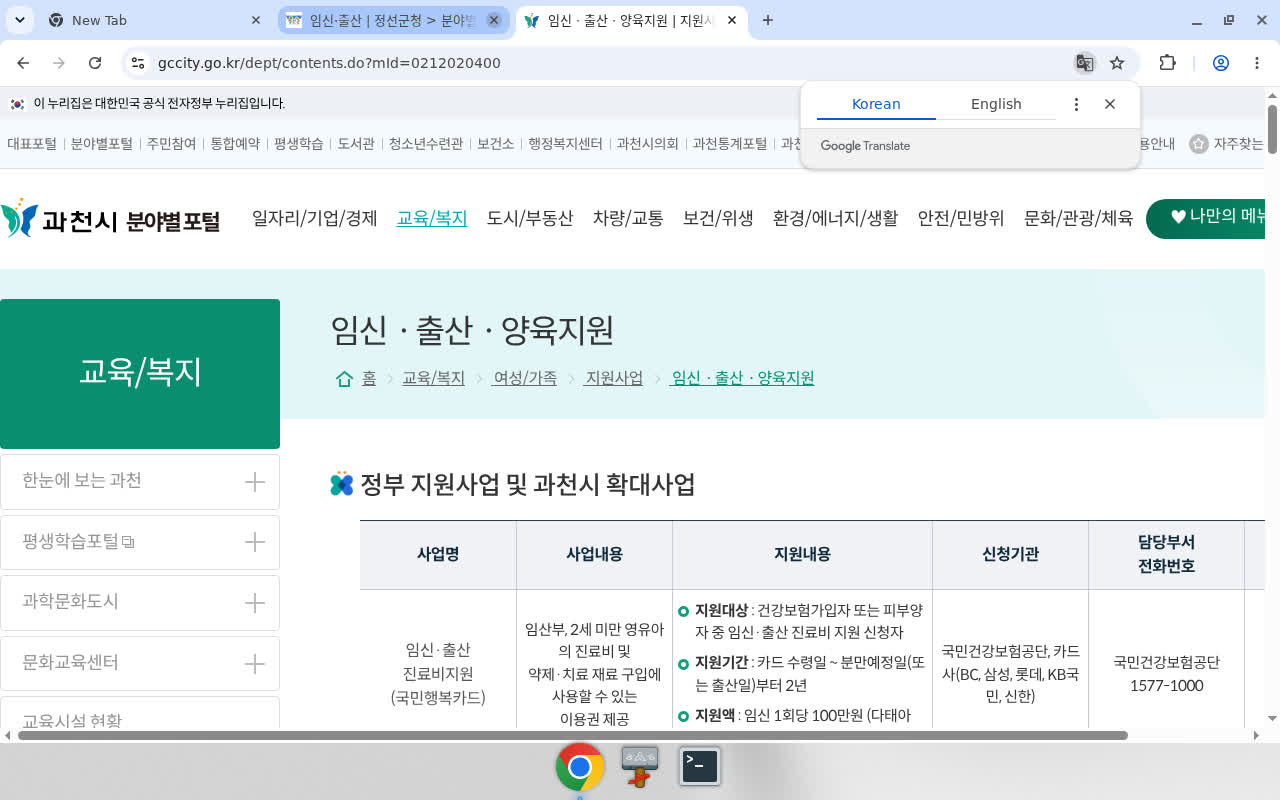Click the address bar URL field
1280x800 pixels.
600,63
